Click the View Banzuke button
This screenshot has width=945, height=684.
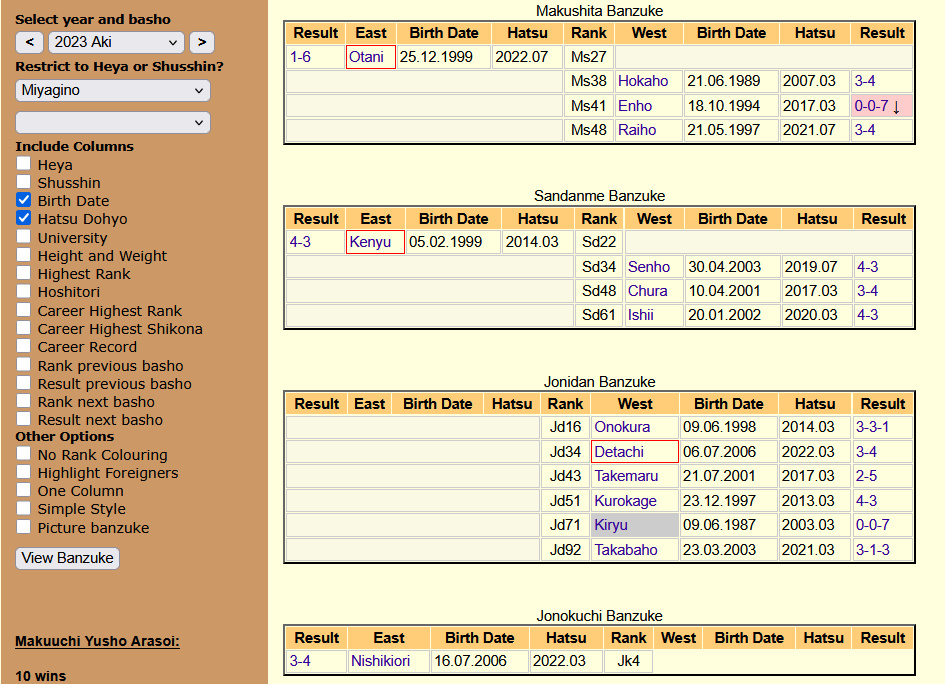[x=68, y=558]
